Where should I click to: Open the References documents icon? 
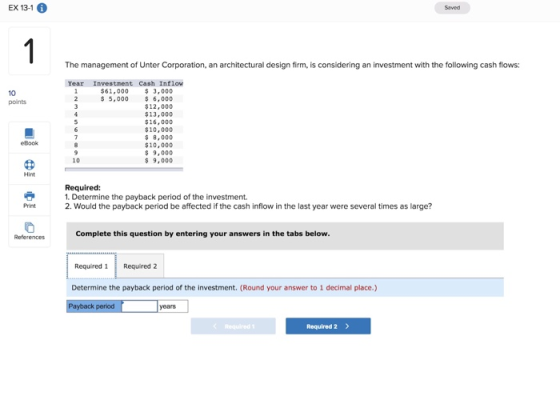coord(29,227)
